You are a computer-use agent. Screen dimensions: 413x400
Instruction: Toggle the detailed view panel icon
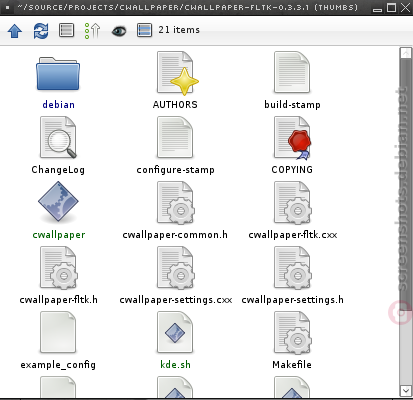pos(144,30)
